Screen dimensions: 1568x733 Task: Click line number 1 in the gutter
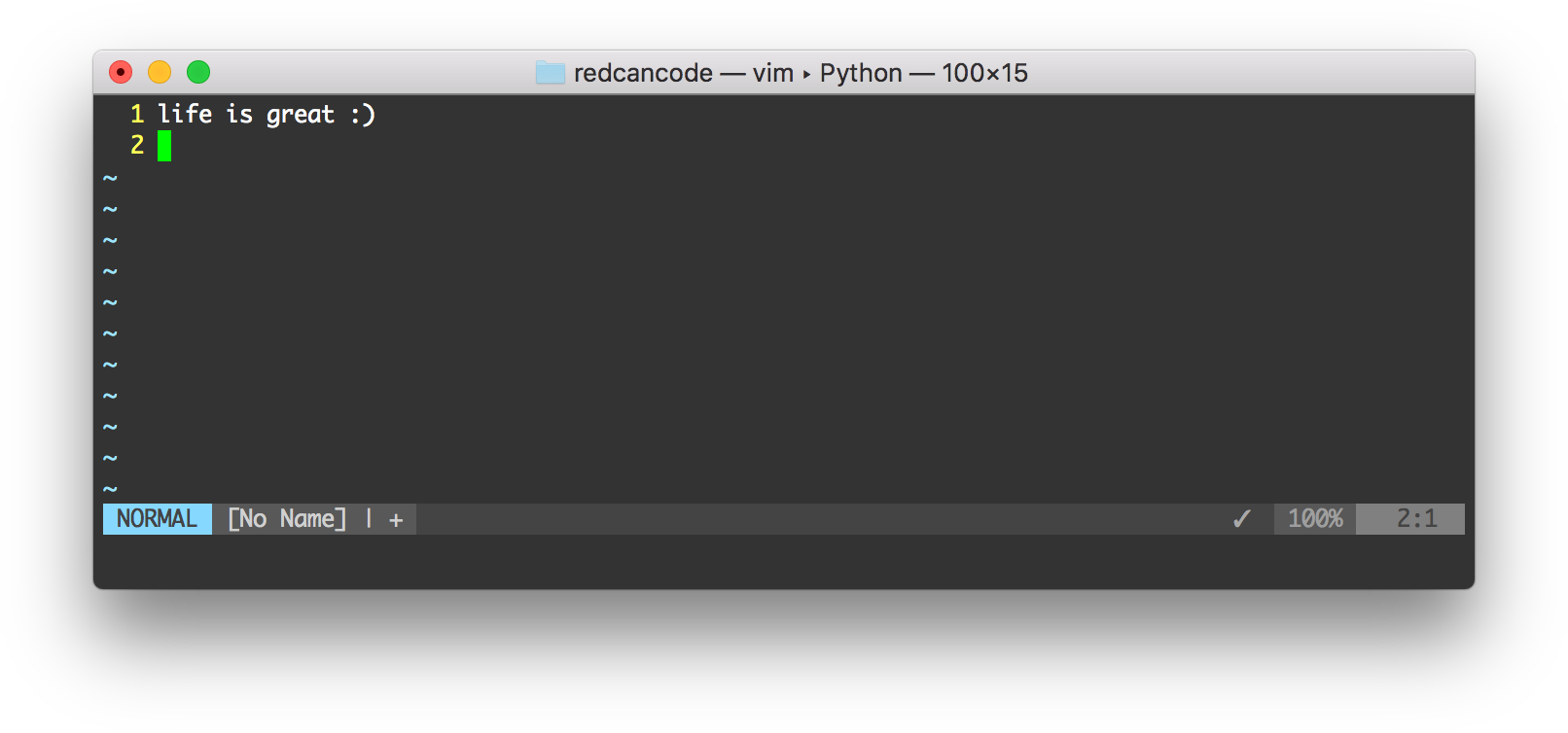(137, 115)
